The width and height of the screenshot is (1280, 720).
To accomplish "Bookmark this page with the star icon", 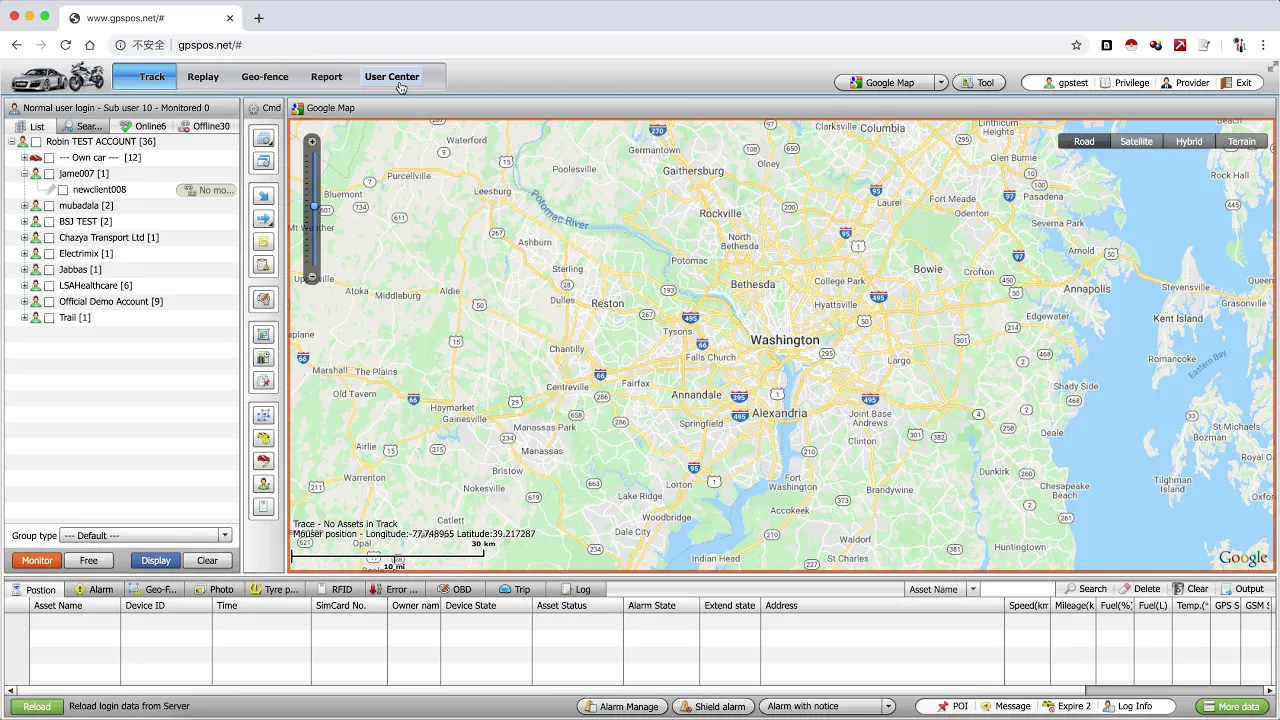I will 1077,45.
